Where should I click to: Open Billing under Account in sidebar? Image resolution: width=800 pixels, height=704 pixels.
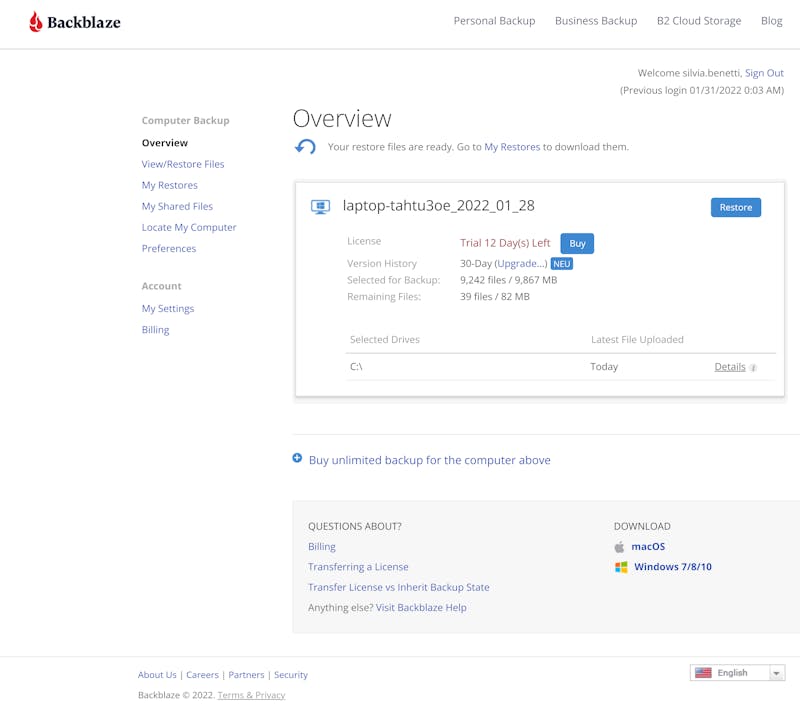coord(156,330)
